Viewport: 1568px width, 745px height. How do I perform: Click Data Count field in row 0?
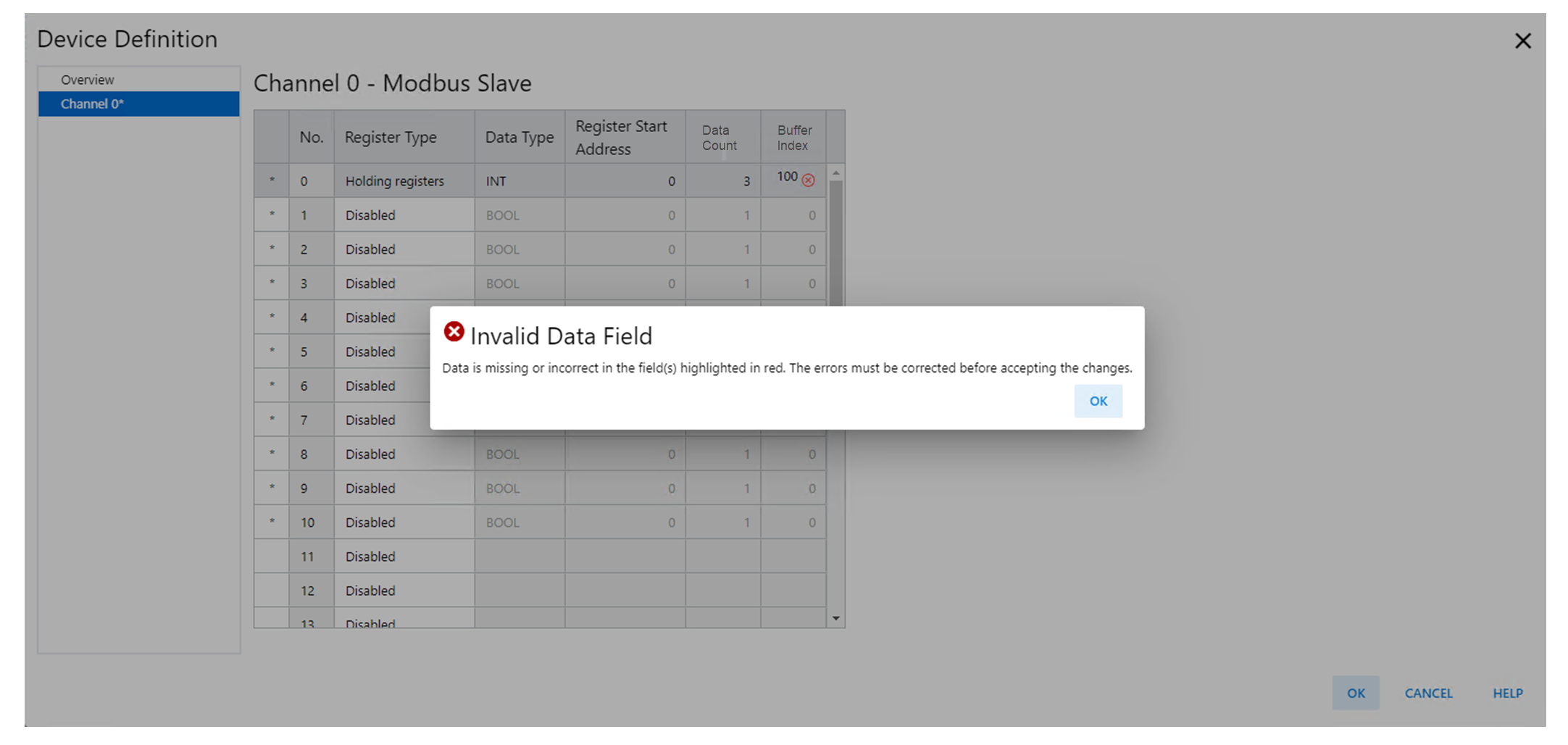(722, 181)
